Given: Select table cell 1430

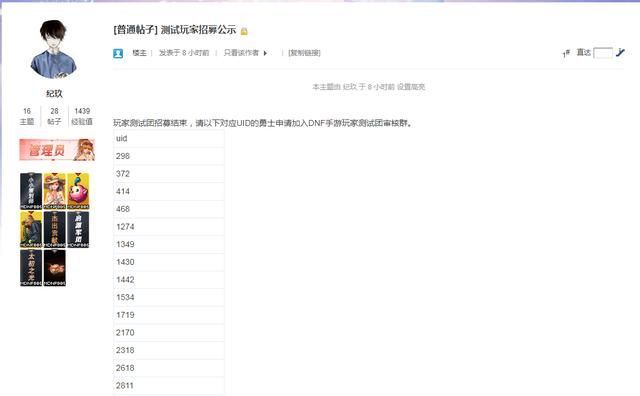Looking at the screenshot, I should coord(169,262).
